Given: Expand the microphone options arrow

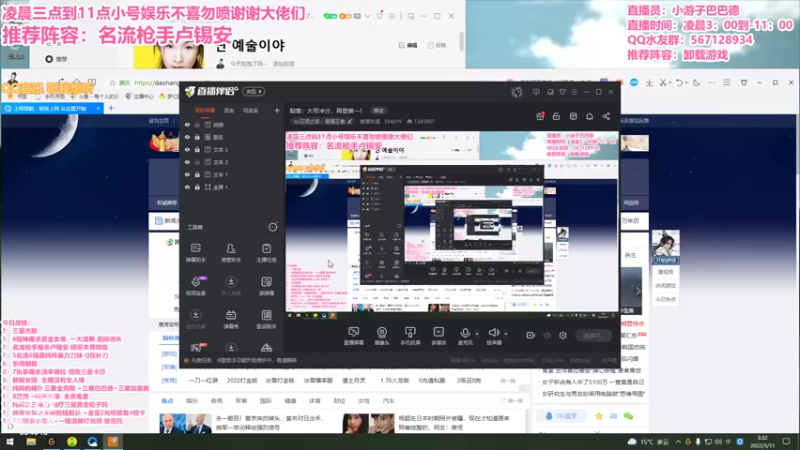Looking at the screenshot, I should [477, 334].
